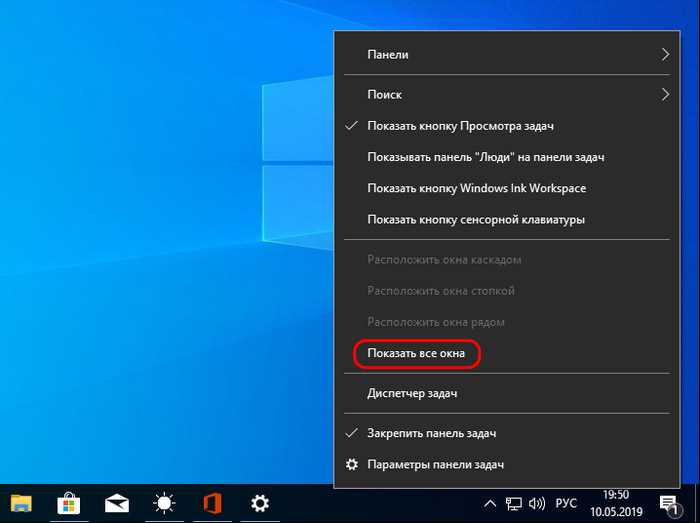Open File Explorer from the taskbar
The image size is (700, 523).
[x=21, y=503]
